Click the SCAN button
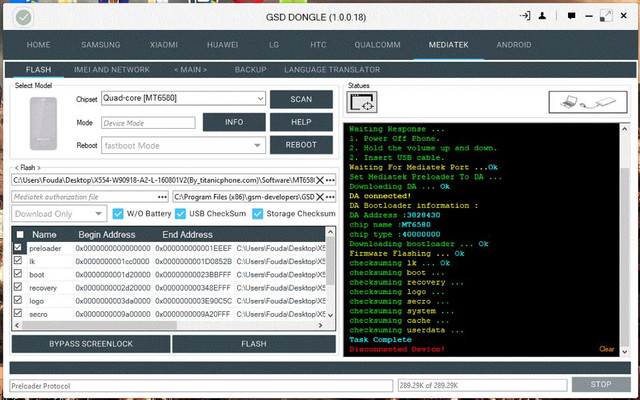The height and width of the screenshot is (400, 640). pyautogui.click(x=301, y=99)
